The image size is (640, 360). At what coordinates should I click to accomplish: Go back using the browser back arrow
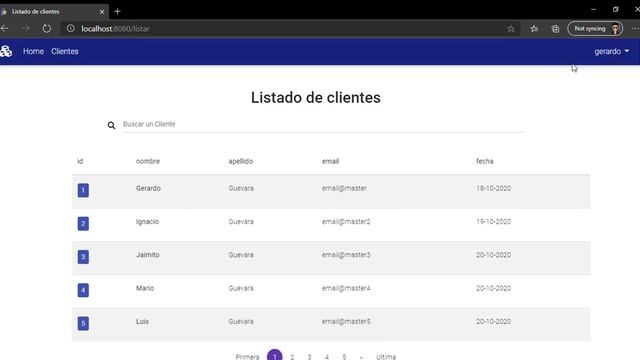coord(4,29)
